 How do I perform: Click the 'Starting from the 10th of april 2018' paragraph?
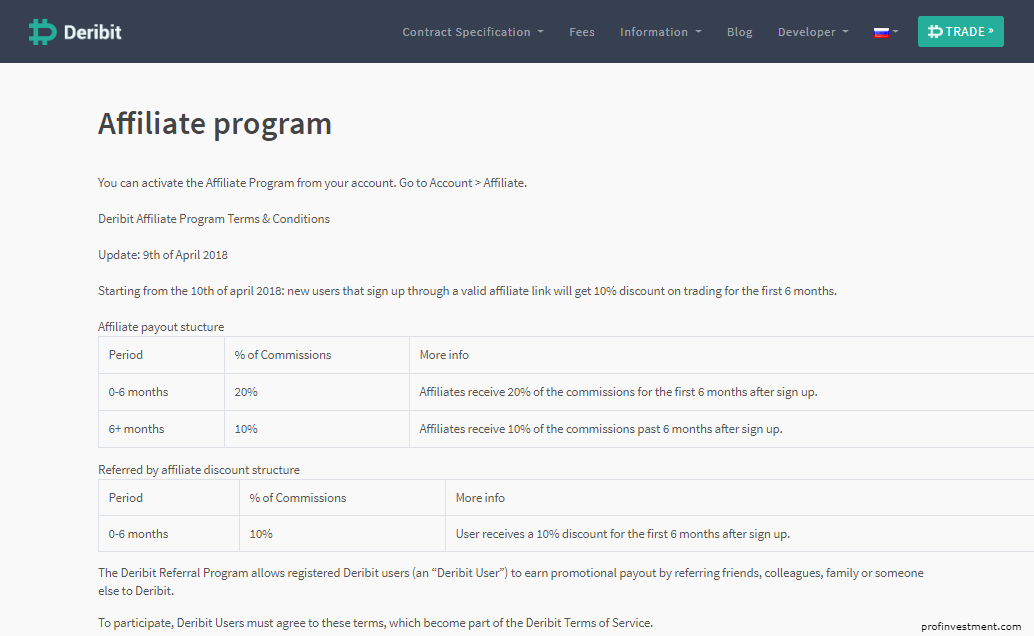(x=468, y=291)
